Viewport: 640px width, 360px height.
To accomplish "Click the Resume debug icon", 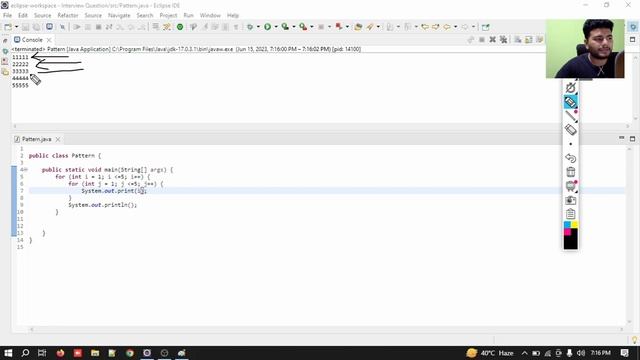I will 77,27.
